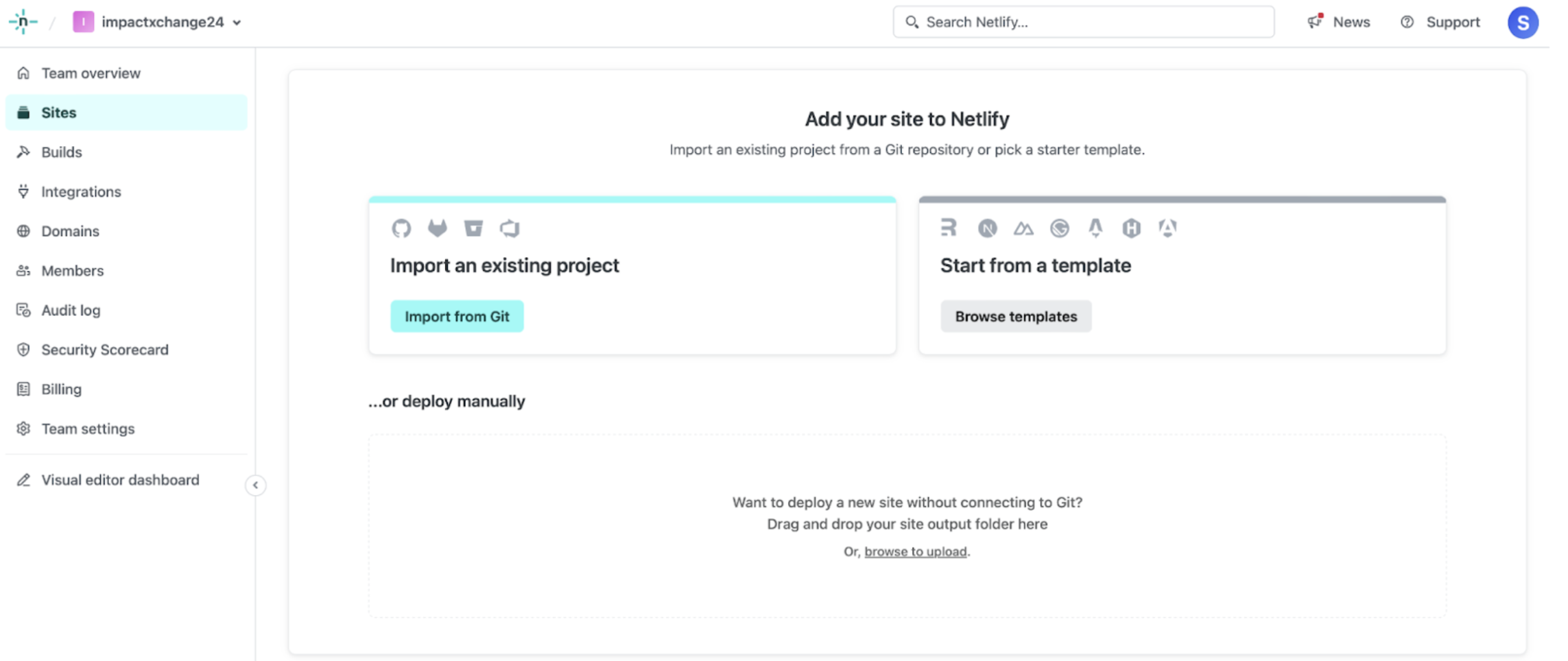Click the Billing receipt icon
Screen dimensions: 1568x661
pos(23,389)
